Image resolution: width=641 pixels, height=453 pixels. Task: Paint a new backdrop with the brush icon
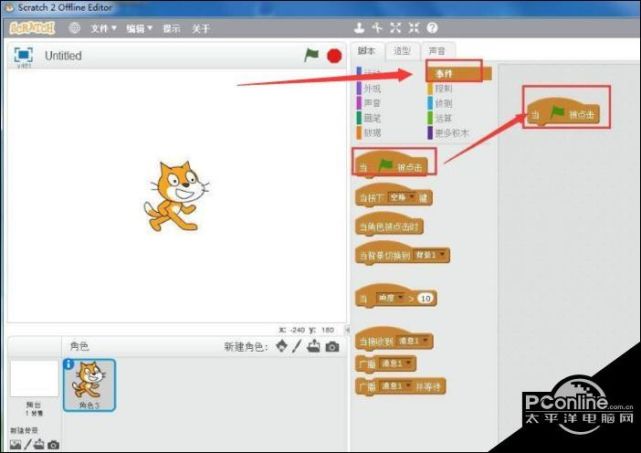[27, 444]
